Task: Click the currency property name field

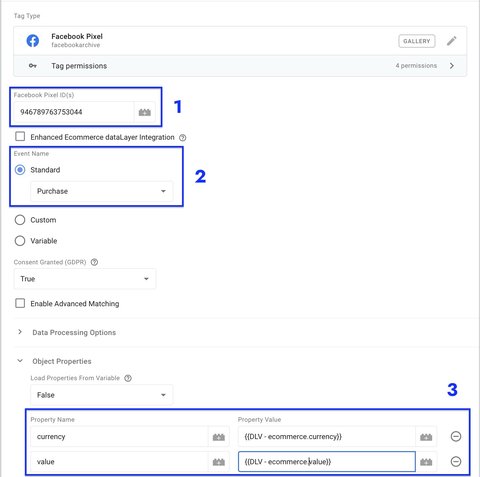Action: click(x=119, y=437)
